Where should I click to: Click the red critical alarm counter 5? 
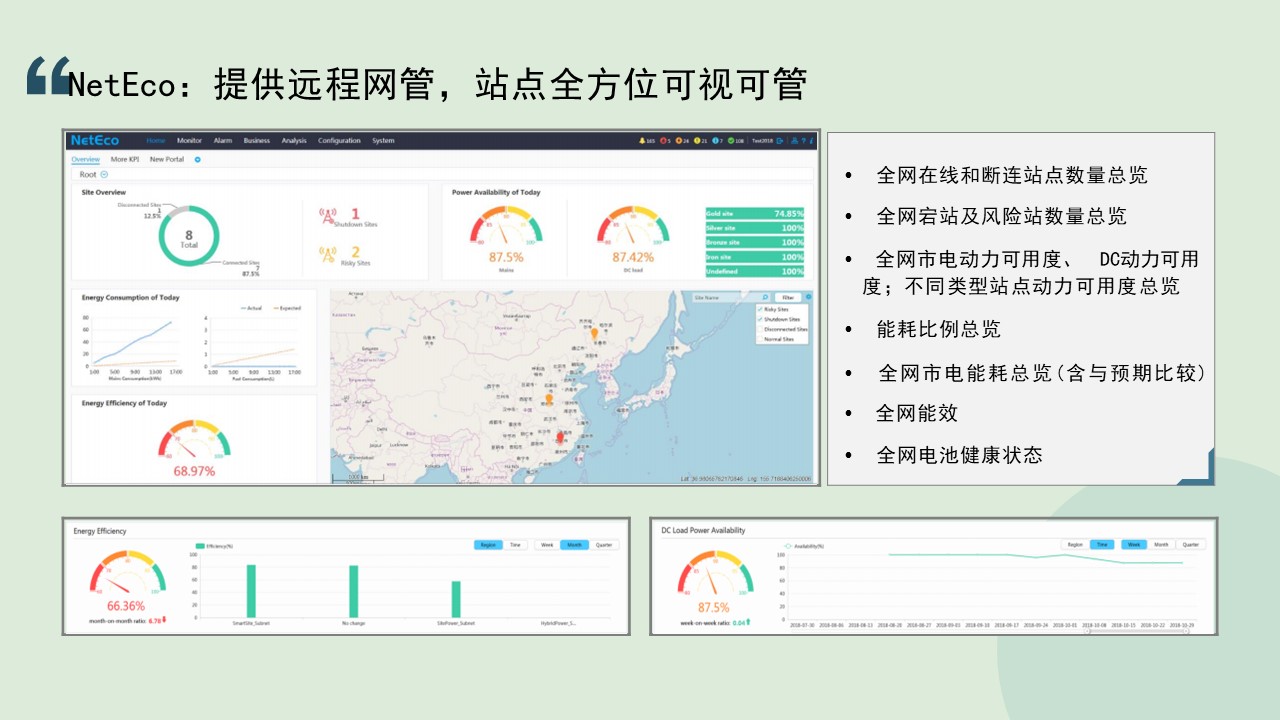pos(665,141)
